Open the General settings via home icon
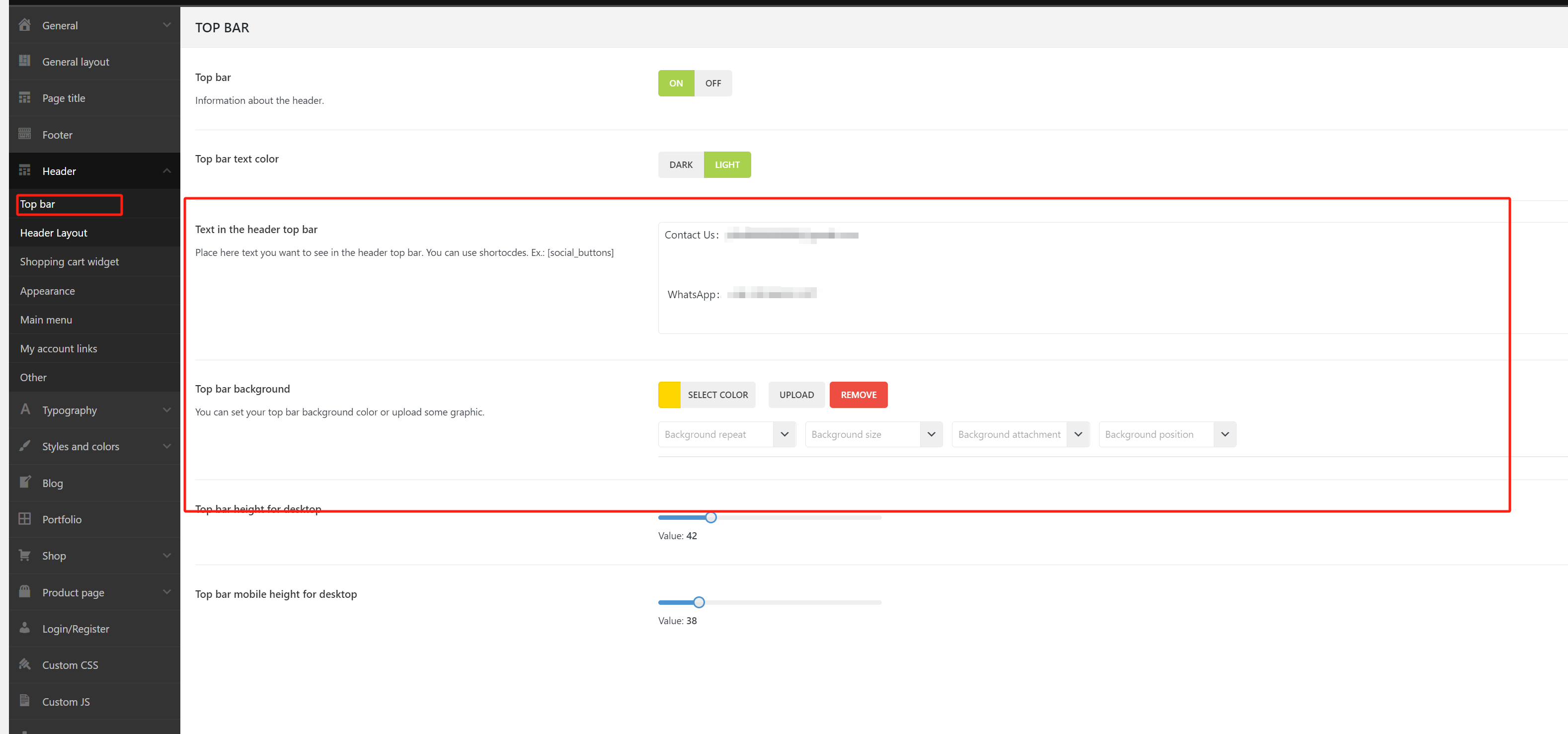This screenshot has width=1568, height=734. pos(25,25)
